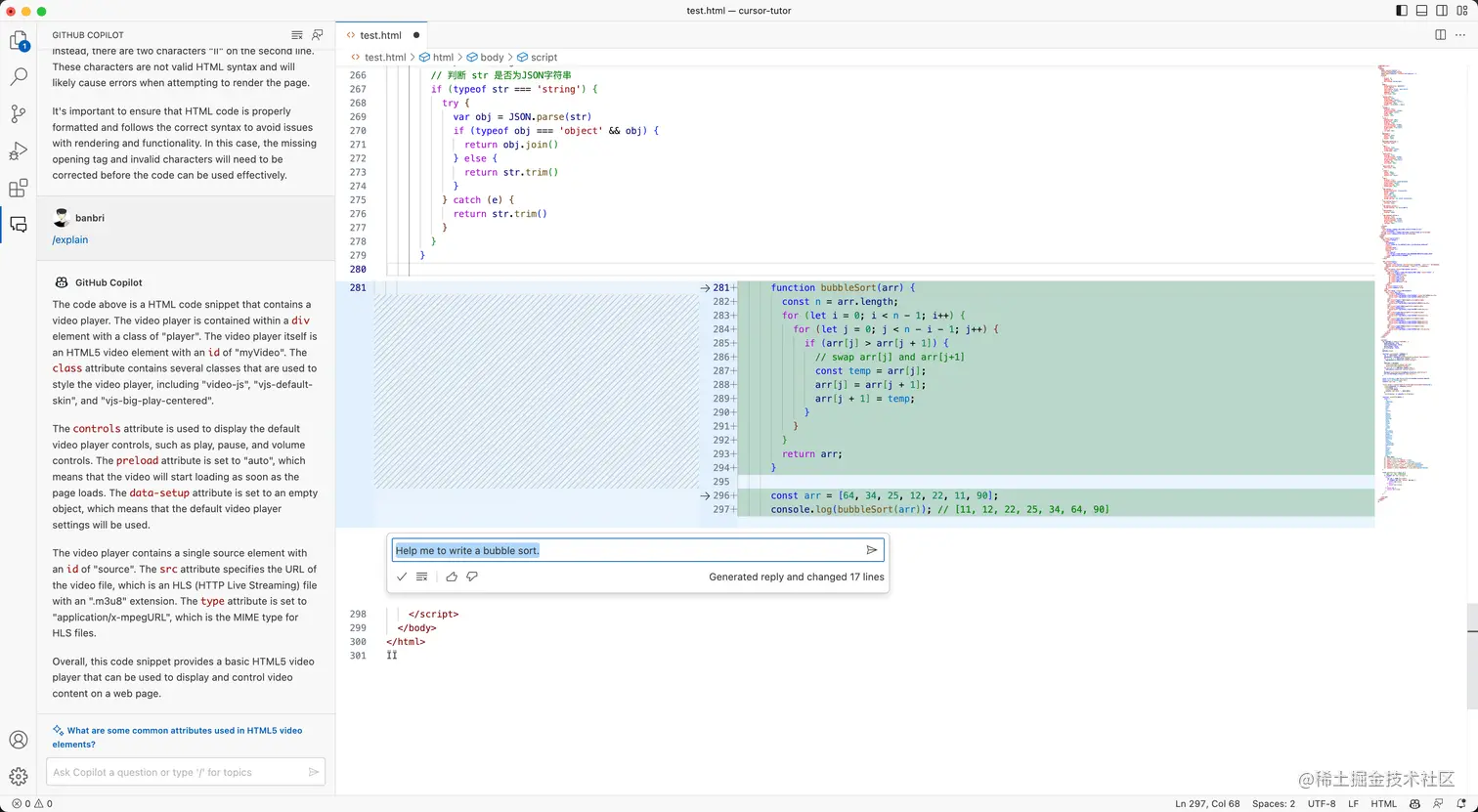Click Ln 297, Col 68 indicator

tap(1207, 804)
